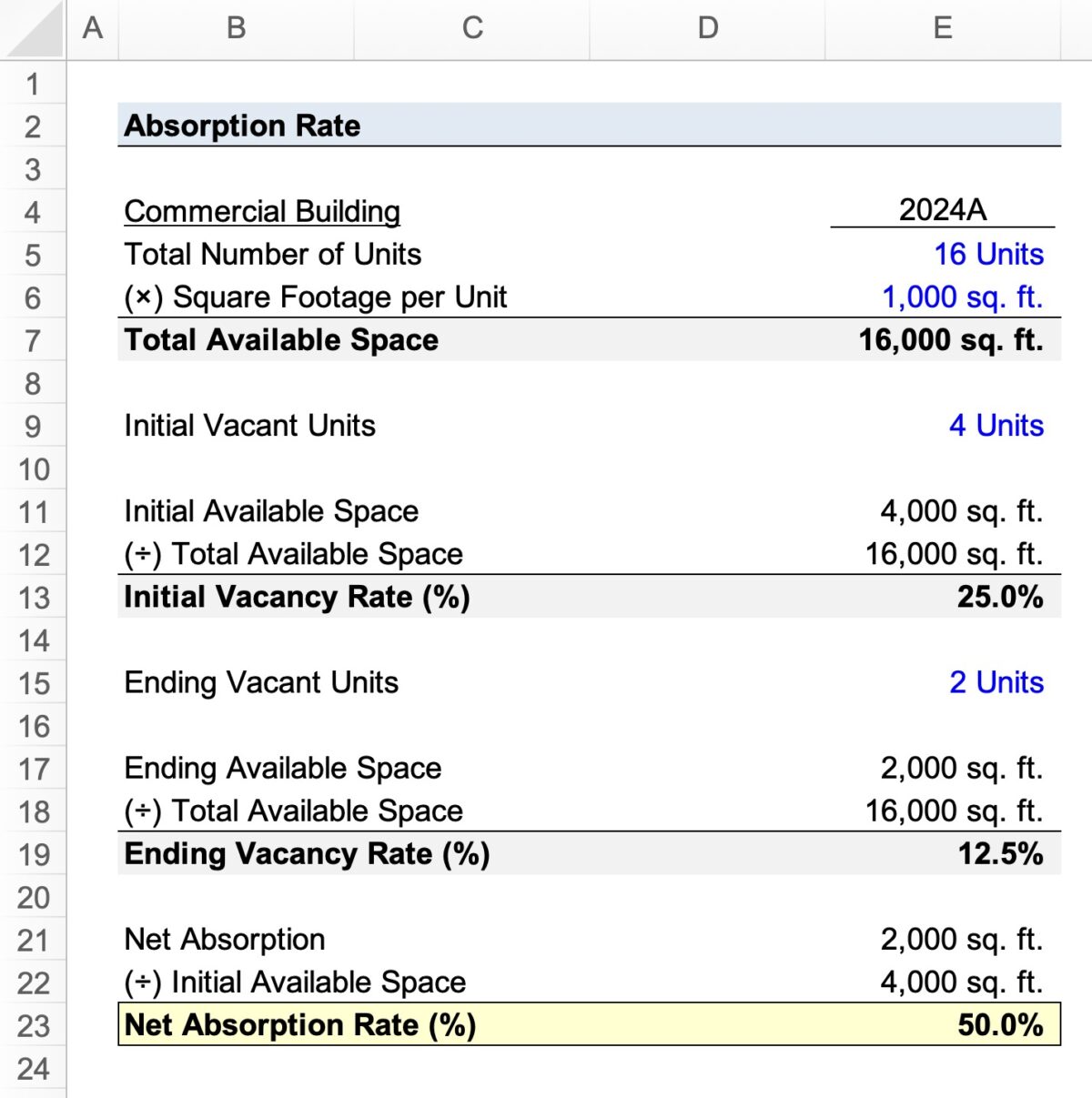Screen dimensions: 1092x1098
Task: Click the 2024A column header cell
Action: click(942, 210)
